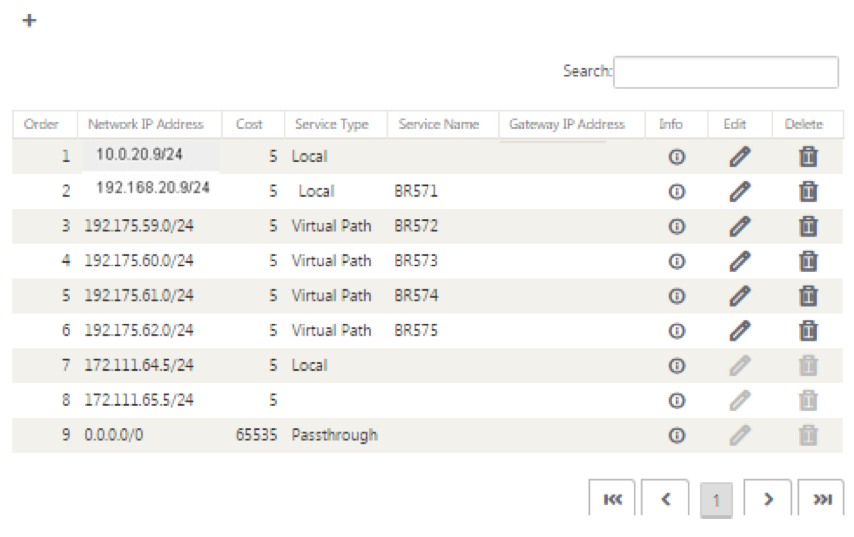Select the 10.0.20.9/24 address cell
Viewport: 854px width, 537px height.
click(x=139, y=155)
